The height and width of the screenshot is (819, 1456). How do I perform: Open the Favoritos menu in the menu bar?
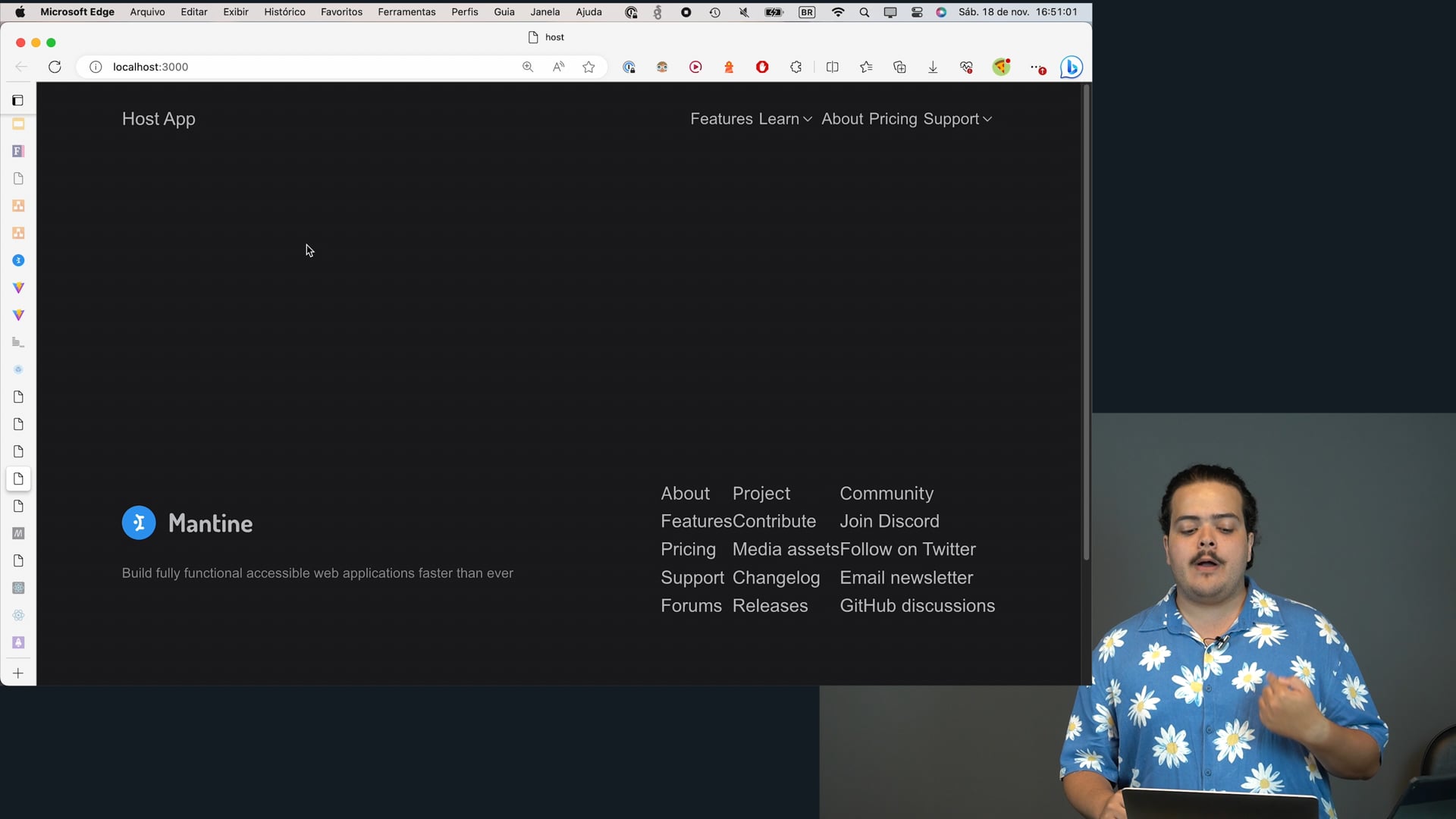point(341,12)
